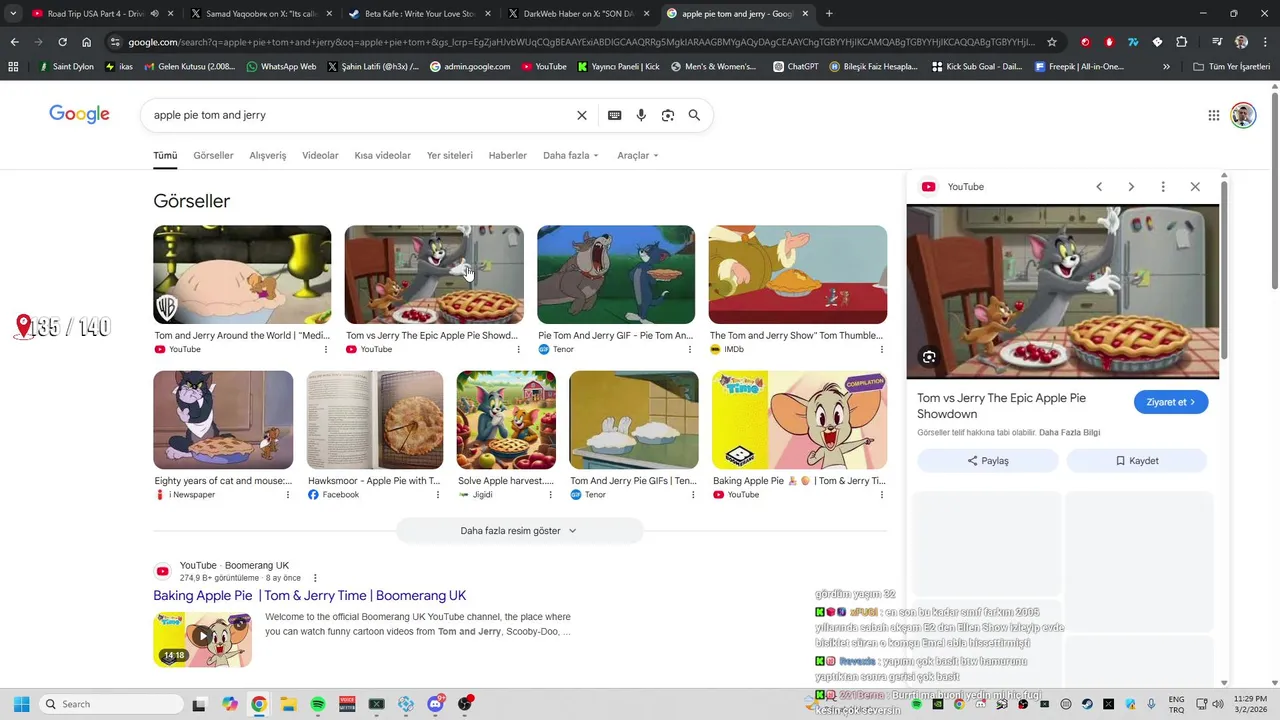Expand the Araçlar tools dropdown
Screen dimensions: 1280x720
[x=638, y=155]
